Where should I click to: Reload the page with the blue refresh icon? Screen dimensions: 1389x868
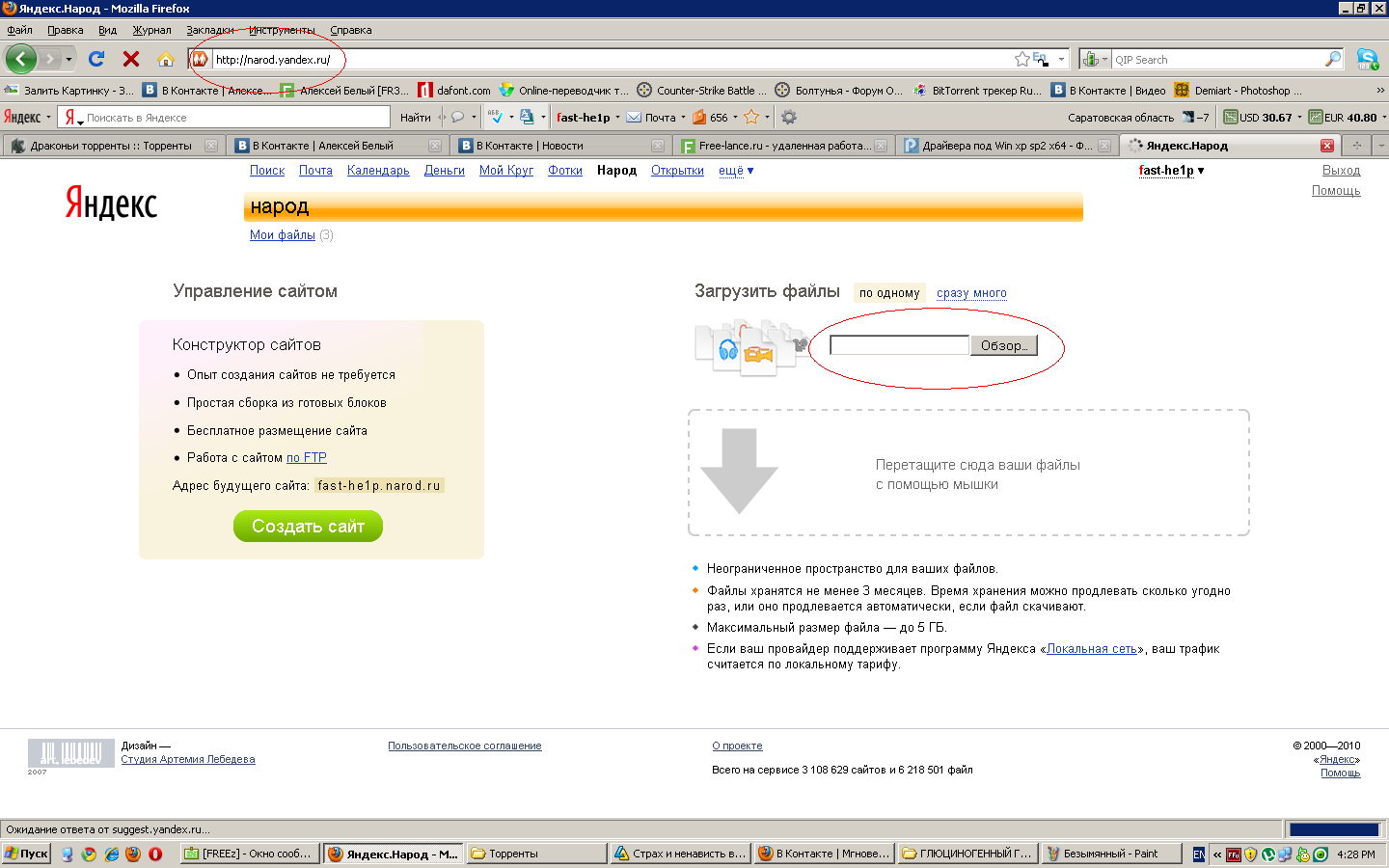[x=96, y=59]
